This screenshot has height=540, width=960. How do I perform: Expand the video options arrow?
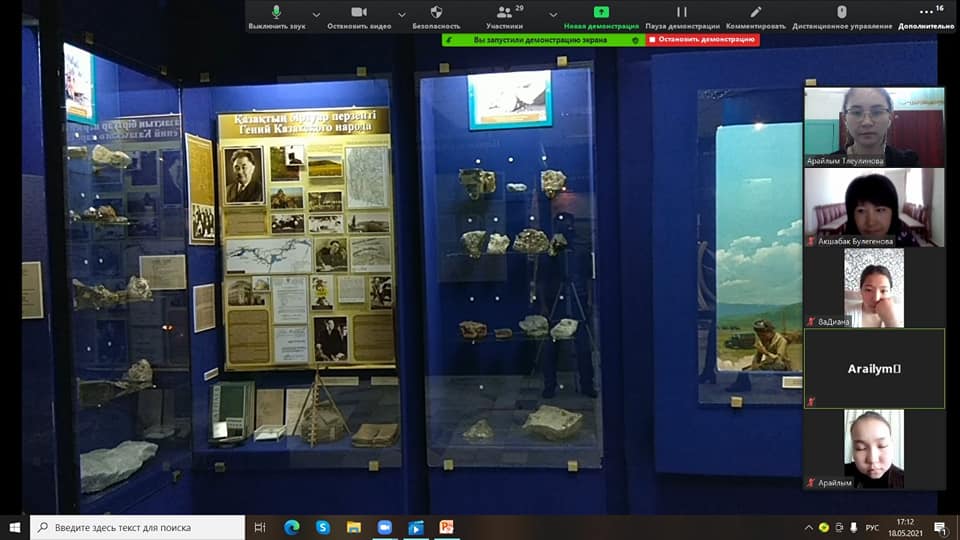[402, 15]
